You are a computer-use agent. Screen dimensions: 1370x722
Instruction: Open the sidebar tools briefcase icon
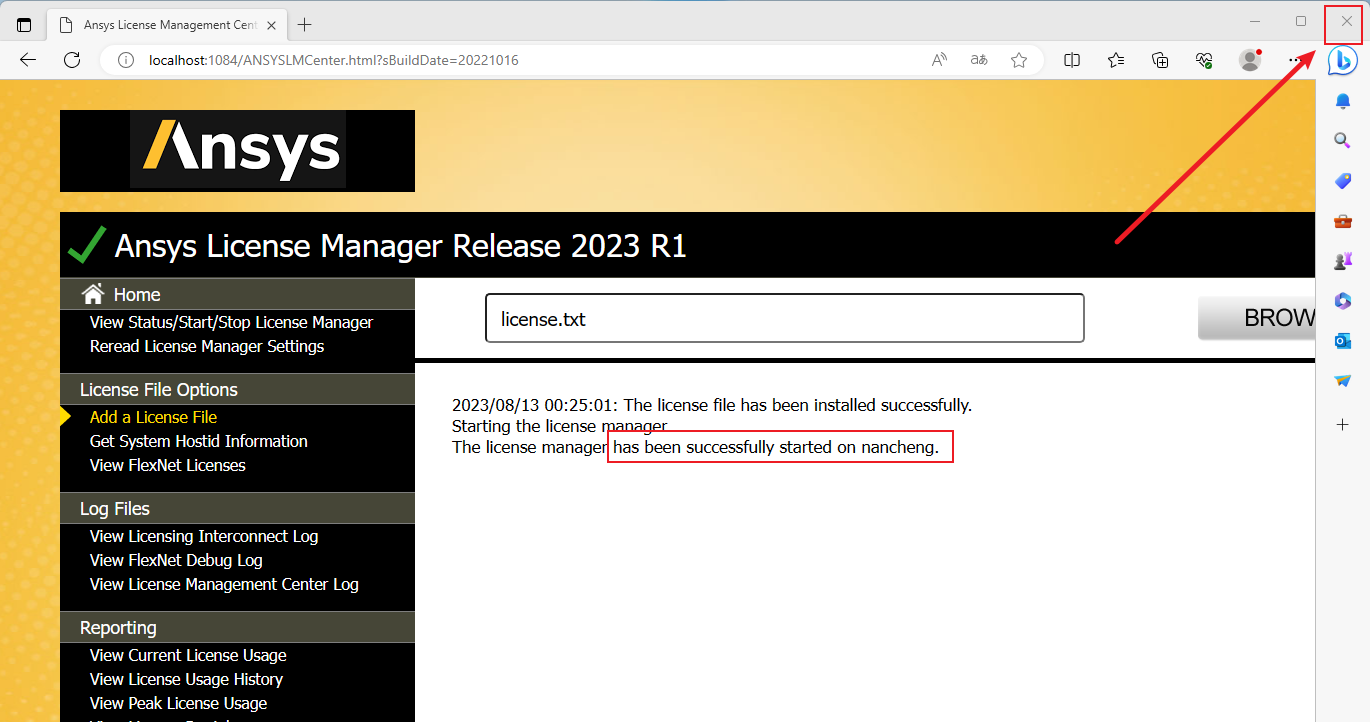(x=1343, y=221)
